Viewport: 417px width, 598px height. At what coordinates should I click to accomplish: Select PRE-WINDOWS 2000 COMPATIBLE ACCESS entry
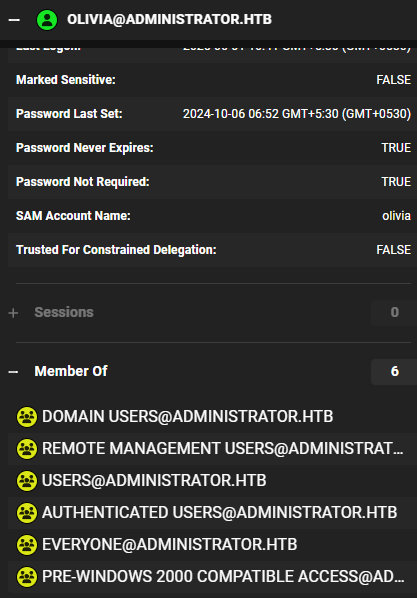pos(223,577)
